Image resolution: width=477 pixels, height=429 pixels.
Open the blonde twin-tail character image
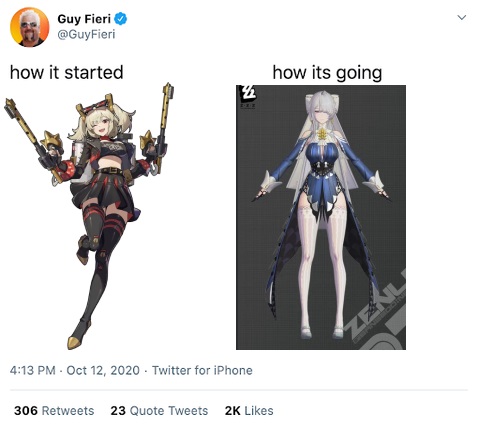click(x=90, y=216)
